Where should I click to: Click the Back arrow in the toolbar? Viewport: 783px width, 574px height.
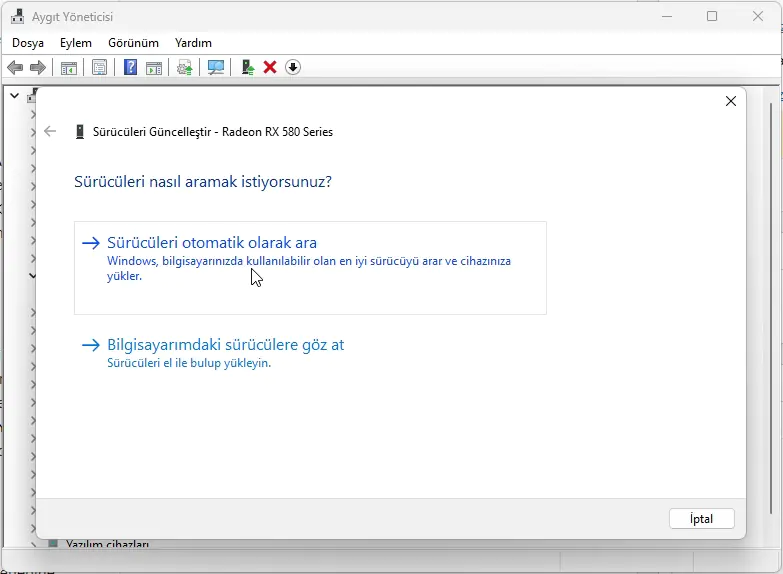15,67
